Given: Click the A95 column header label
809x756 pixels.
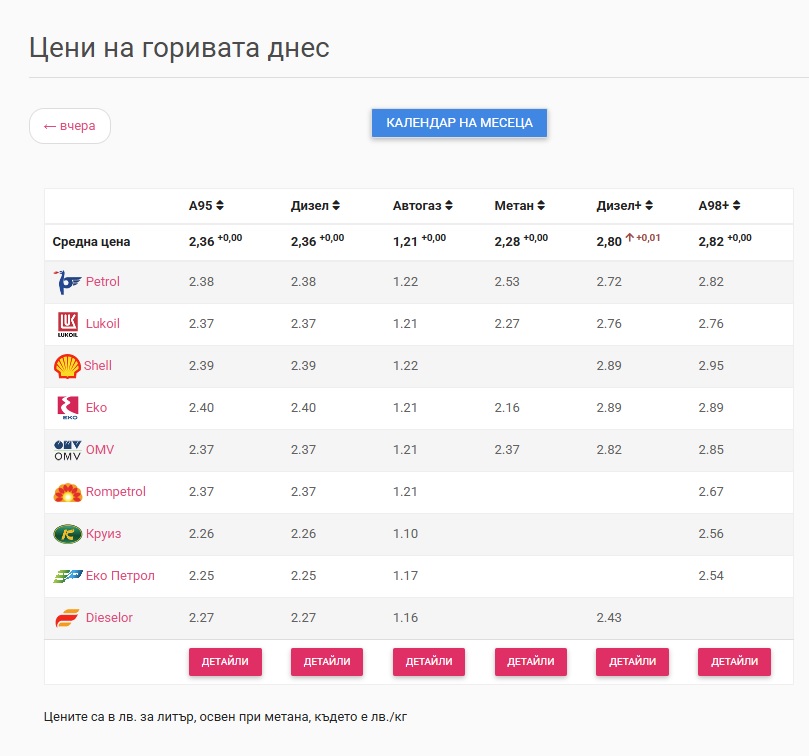Looking at the screenshot, I should click(201, 205).
